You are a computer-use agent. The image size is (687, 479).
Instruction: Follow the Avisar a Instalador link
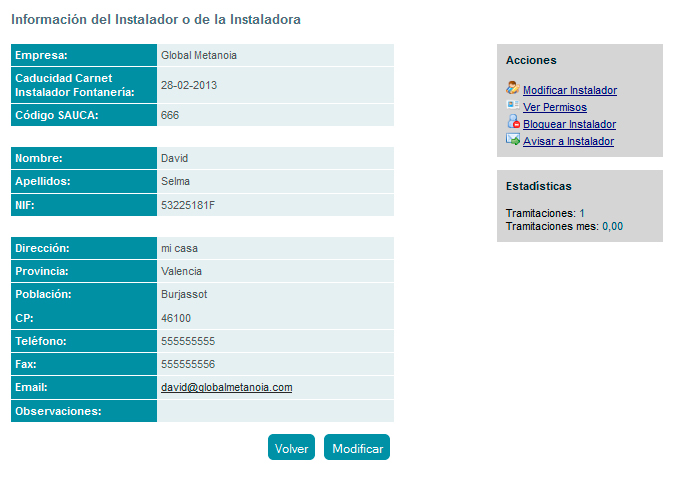568,141
